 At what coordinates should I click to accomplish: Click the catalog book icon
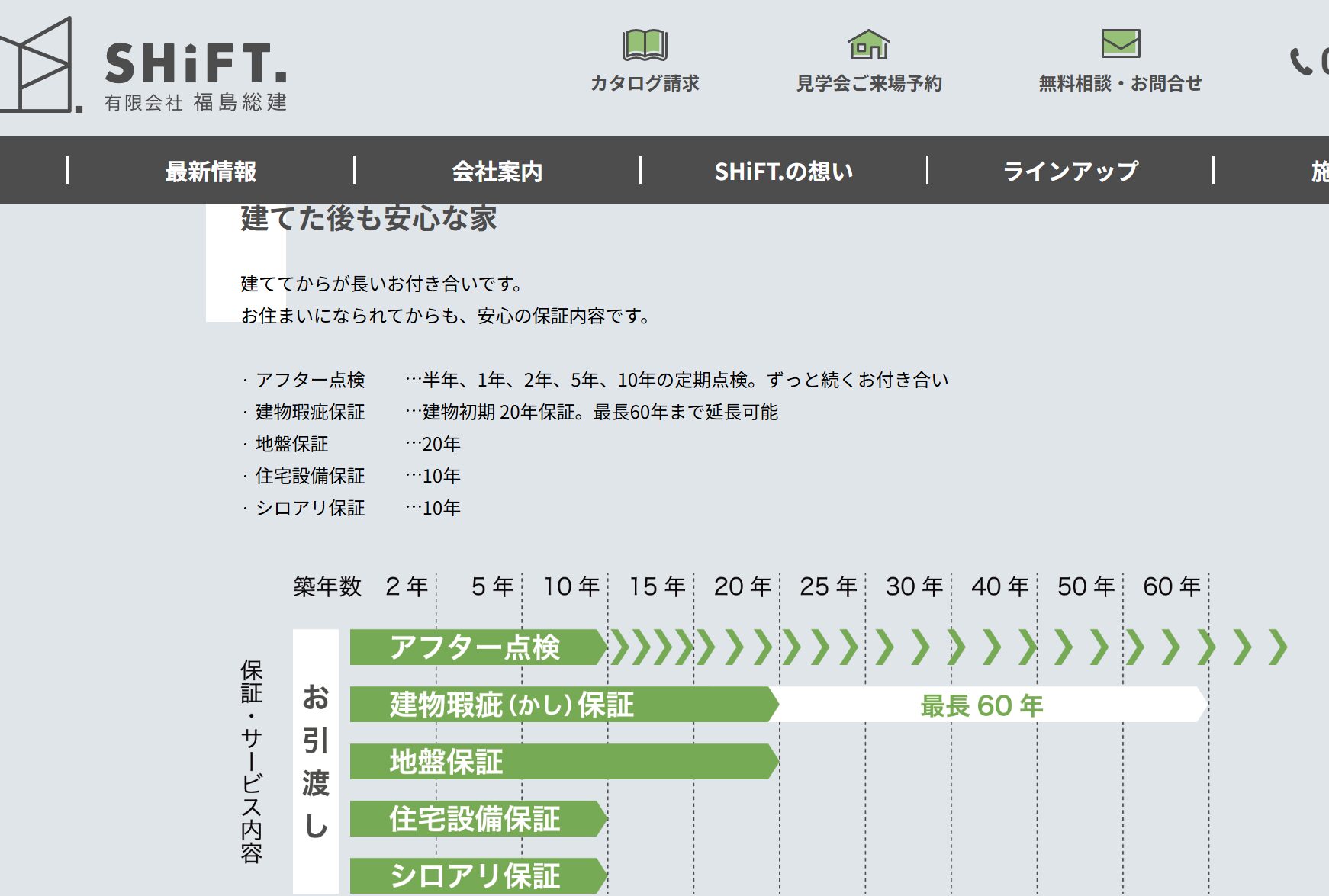pyautogui.click(x=645, y=45)
